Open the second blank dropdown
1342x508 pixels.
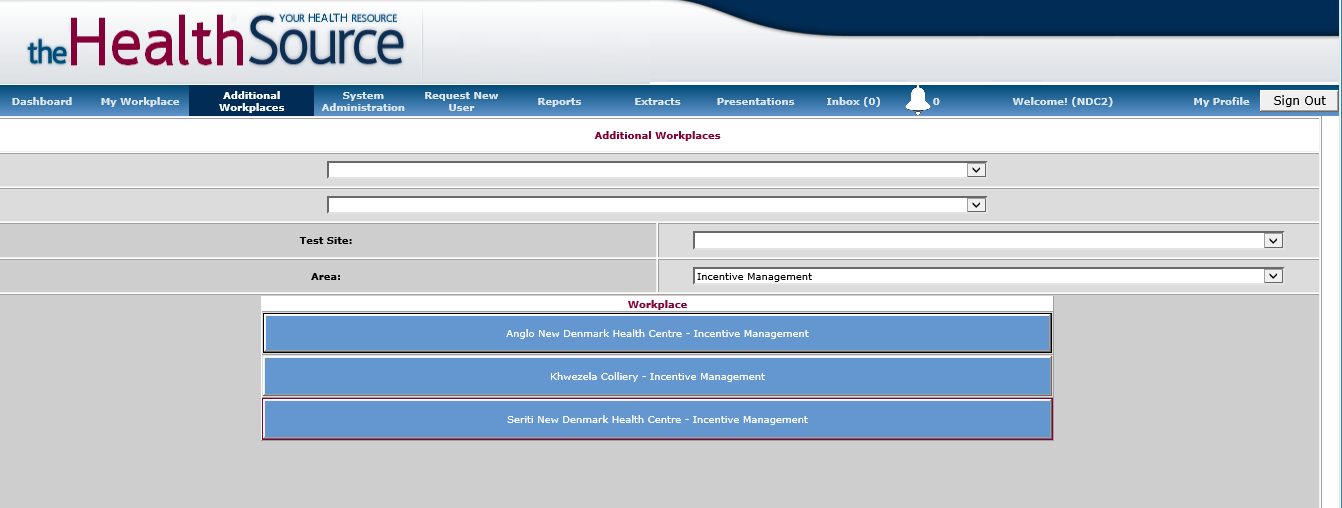pos(657,205)
